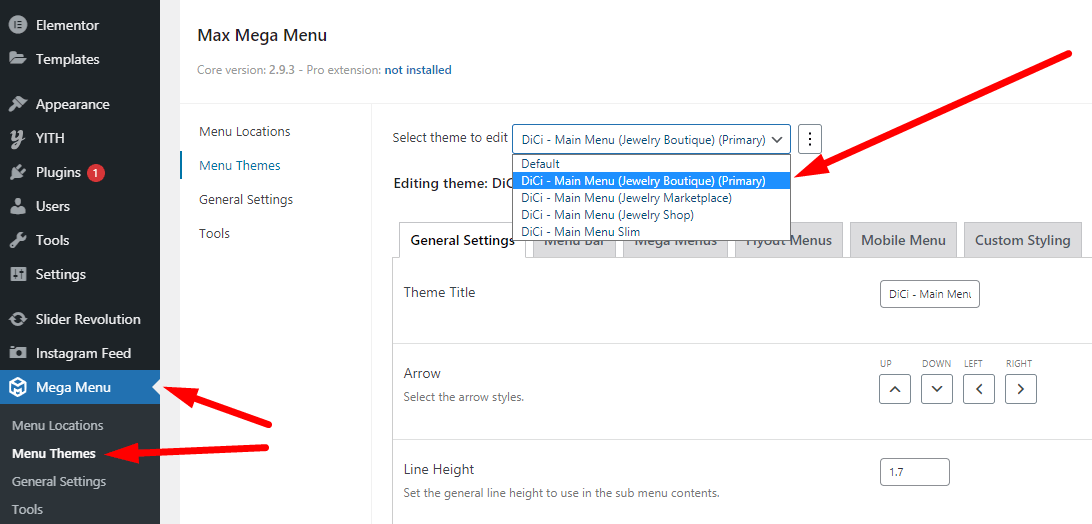Click the 'not installed' Pro extension link
The height and width of the screenshot is (524, 1092).
418,70
